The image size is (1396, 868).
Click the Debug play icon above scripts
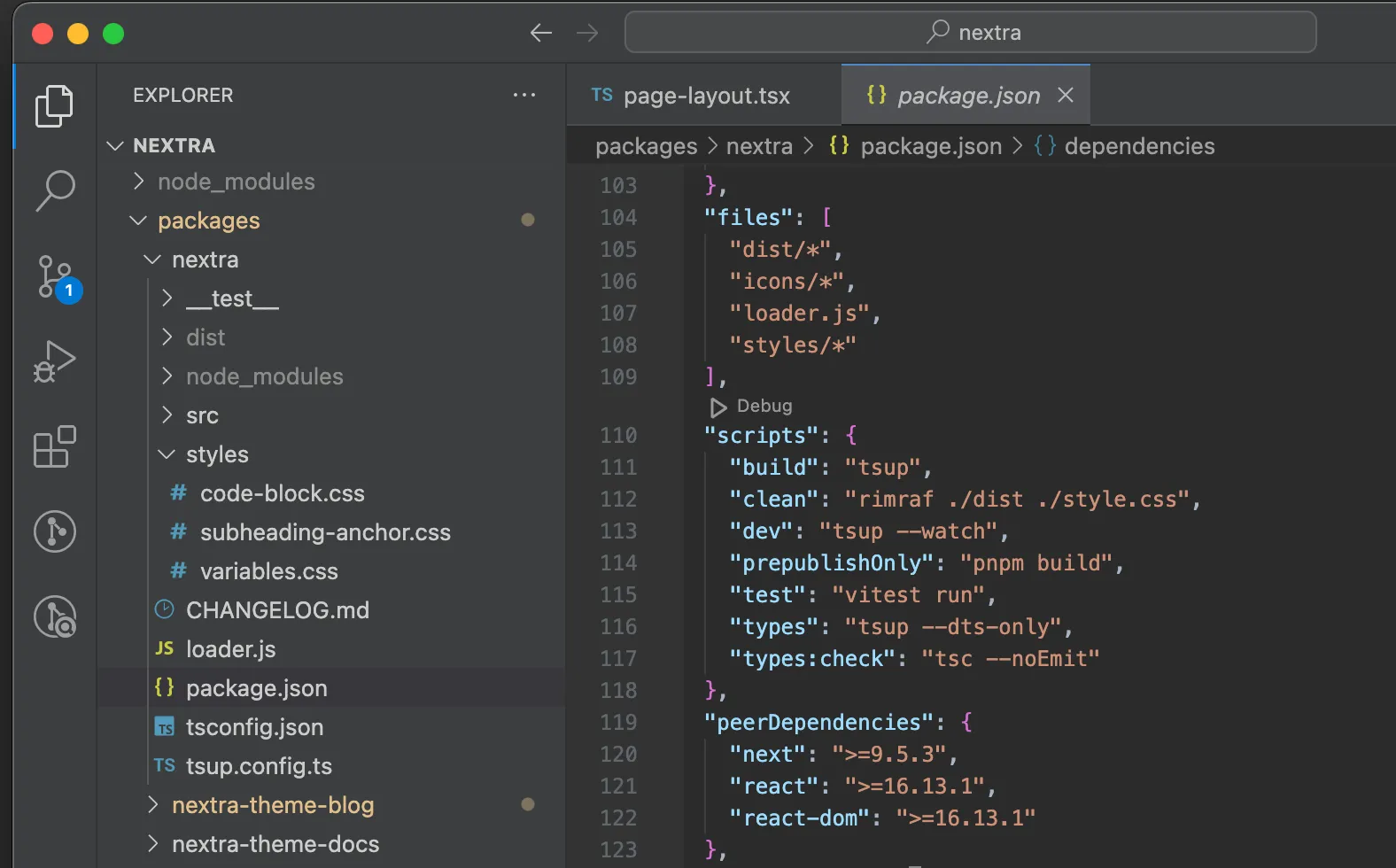pyautogui.click(x=717, y=407)
